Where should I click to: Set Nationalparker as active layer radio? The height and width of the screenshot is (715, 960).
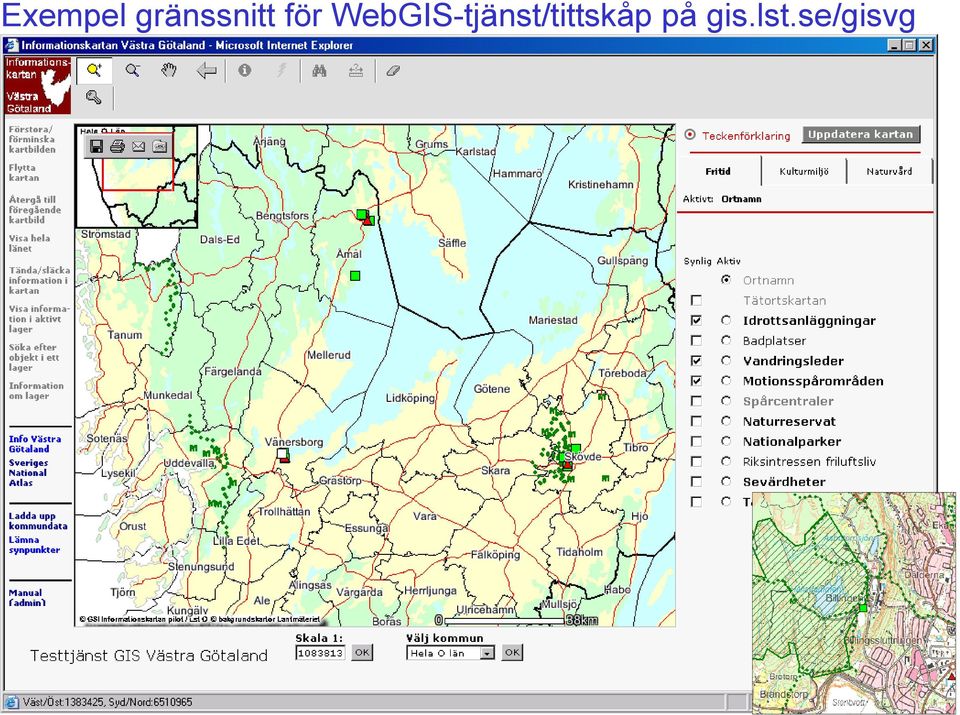point(726,441)
